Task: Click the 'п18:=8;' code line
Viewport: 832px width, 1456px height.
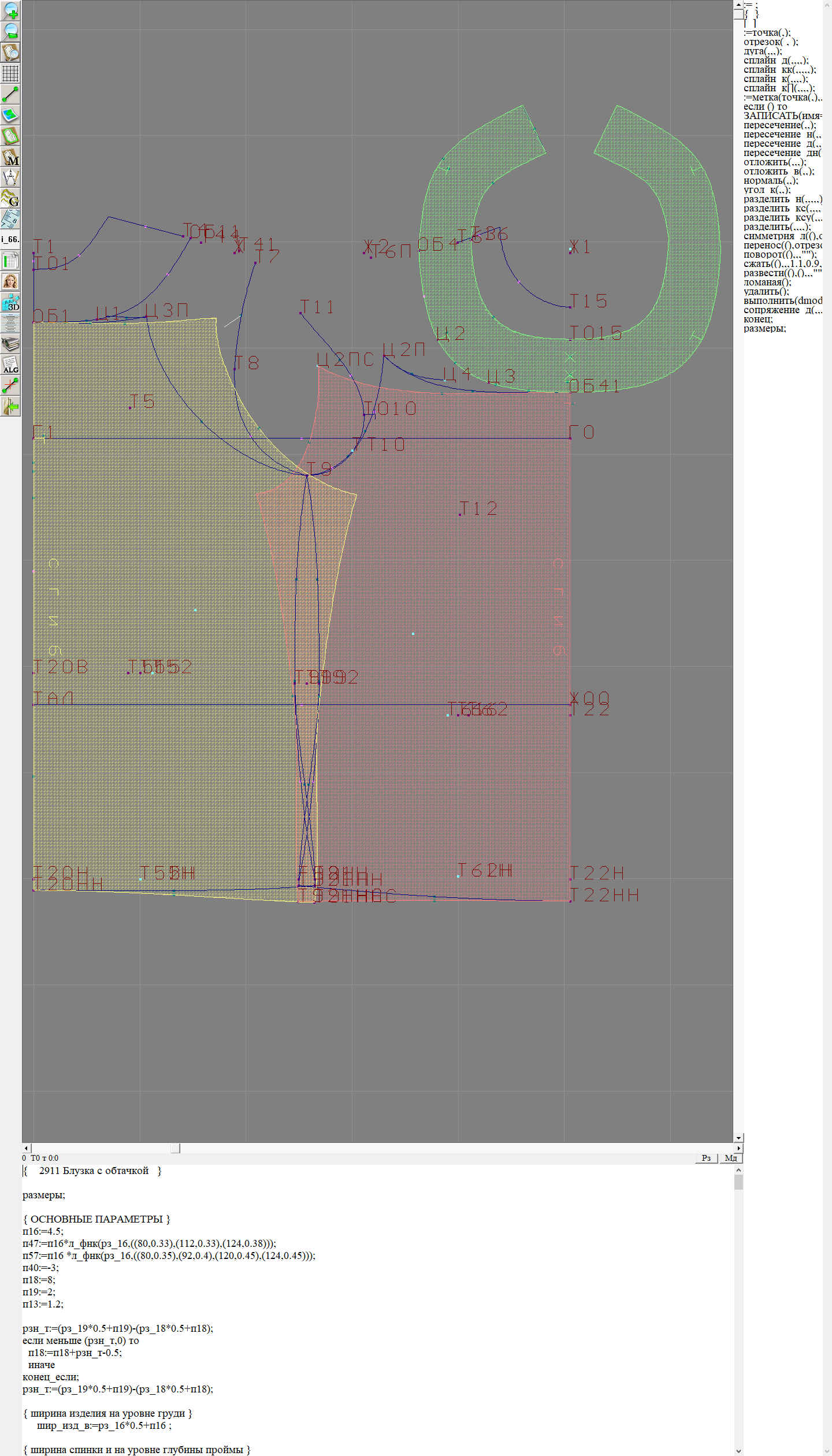Action: pyautogui.click(x=39, y=1280)
